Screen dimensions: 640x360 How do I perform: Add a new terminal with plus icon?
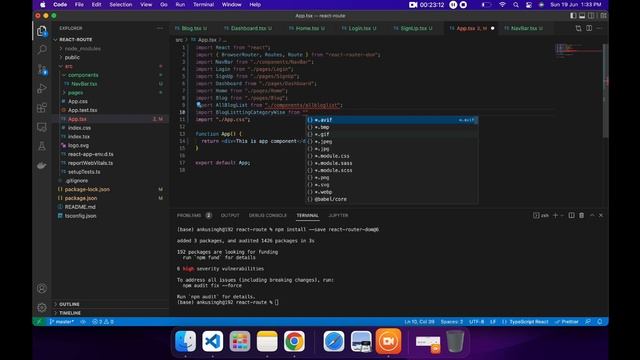click(x=555, y=215)
